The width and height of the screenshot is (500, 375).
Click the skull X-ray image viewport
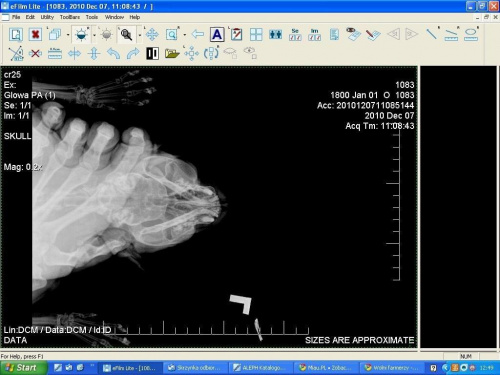point(209,207)
